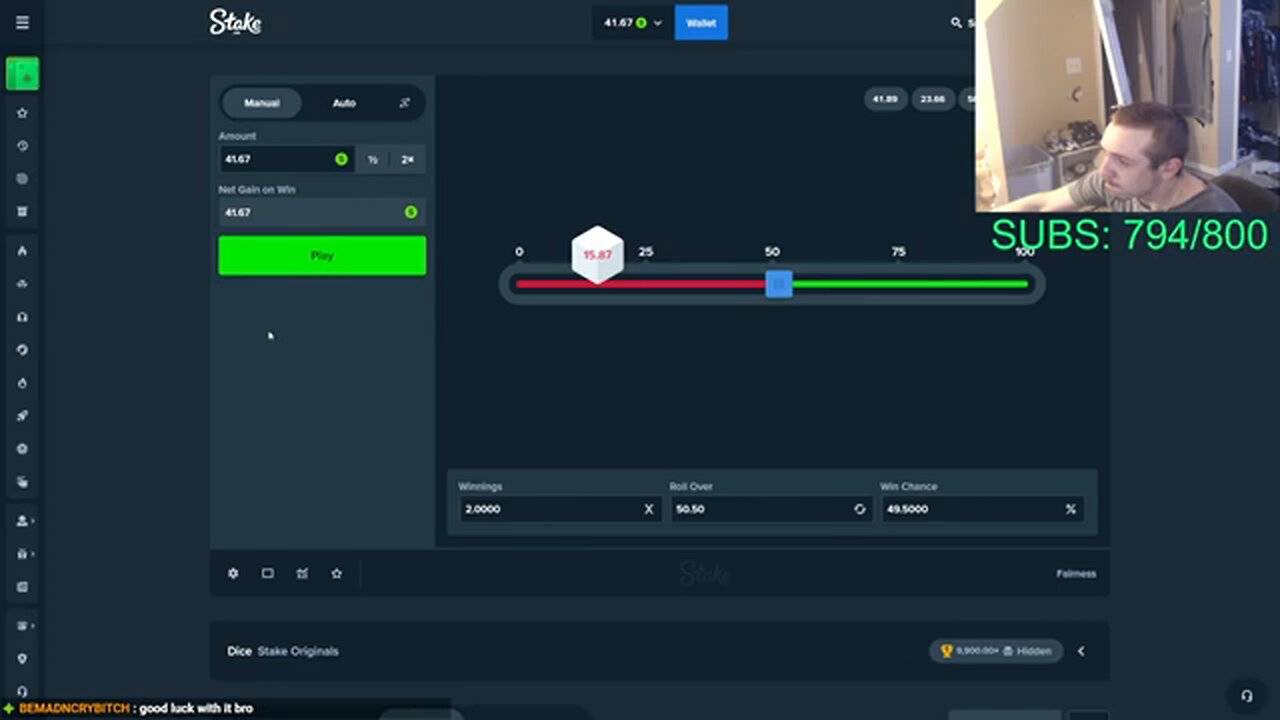Click the swap icon next to Auto
Viewport: 1280px width, 720px height.
(x=404, y=103)
